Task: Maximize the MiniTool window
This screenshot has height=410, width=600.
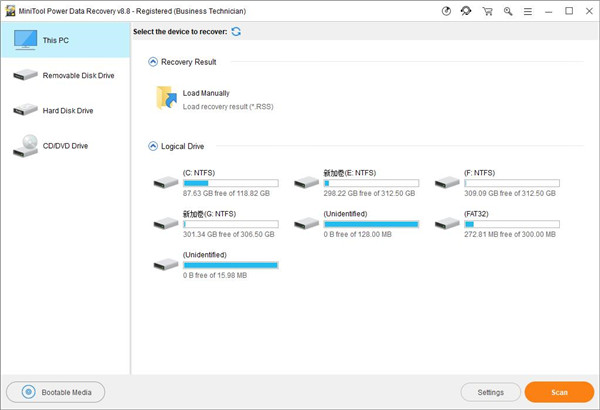Action: (569, 11)
